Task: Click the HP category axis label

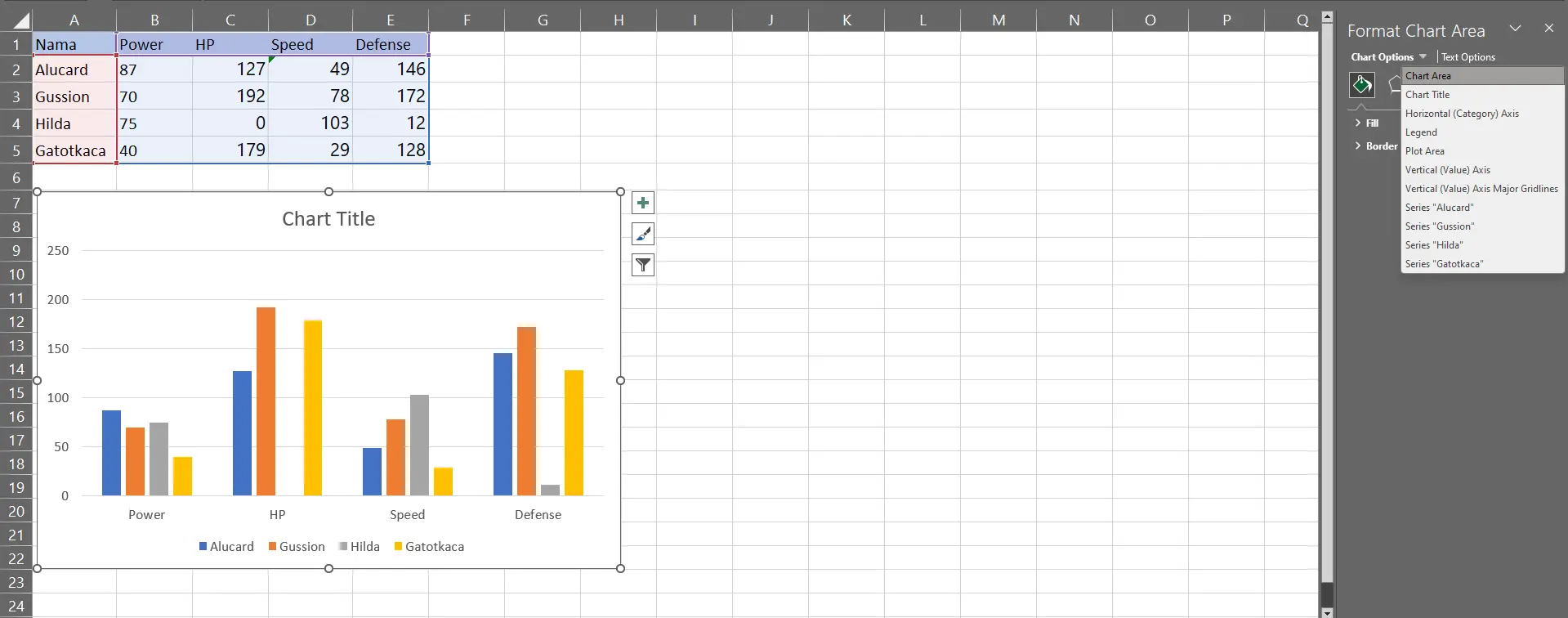Action: (x=278, y=514)
